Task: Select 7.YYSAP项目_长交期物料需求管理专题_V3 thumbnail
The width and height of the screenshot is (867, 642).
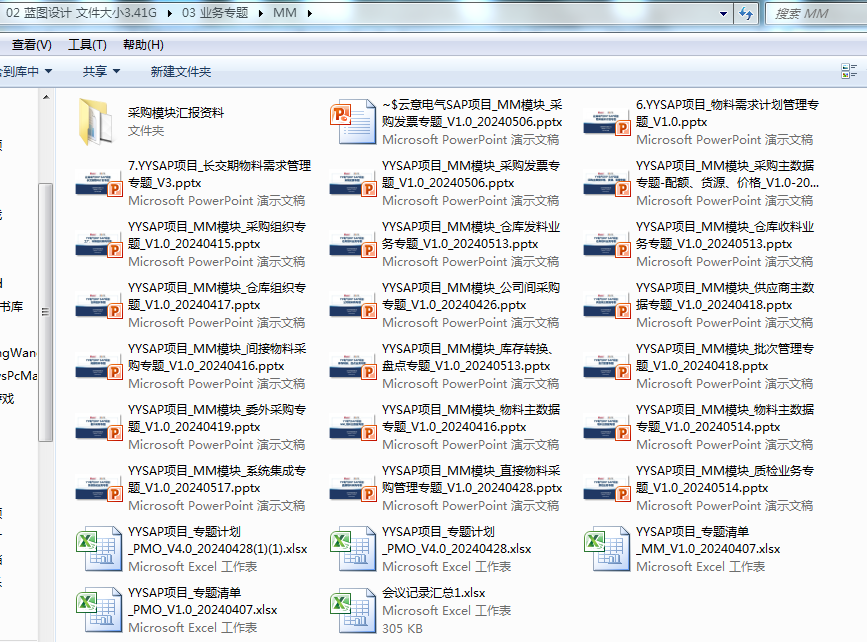Action: coord(97,182)
